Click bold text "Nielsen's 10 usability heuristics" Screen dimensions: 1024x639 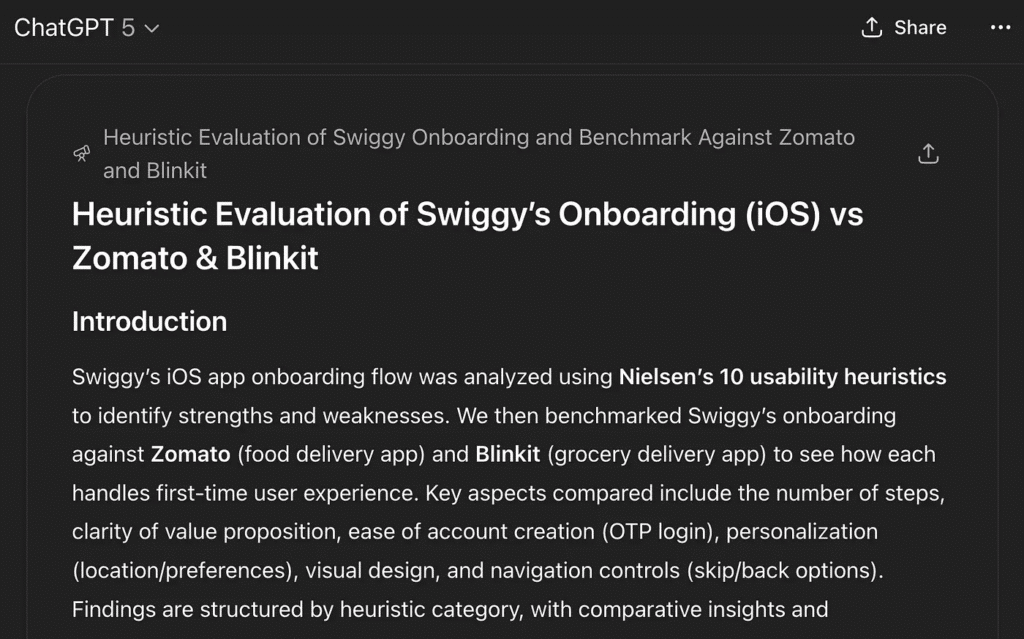782,377
